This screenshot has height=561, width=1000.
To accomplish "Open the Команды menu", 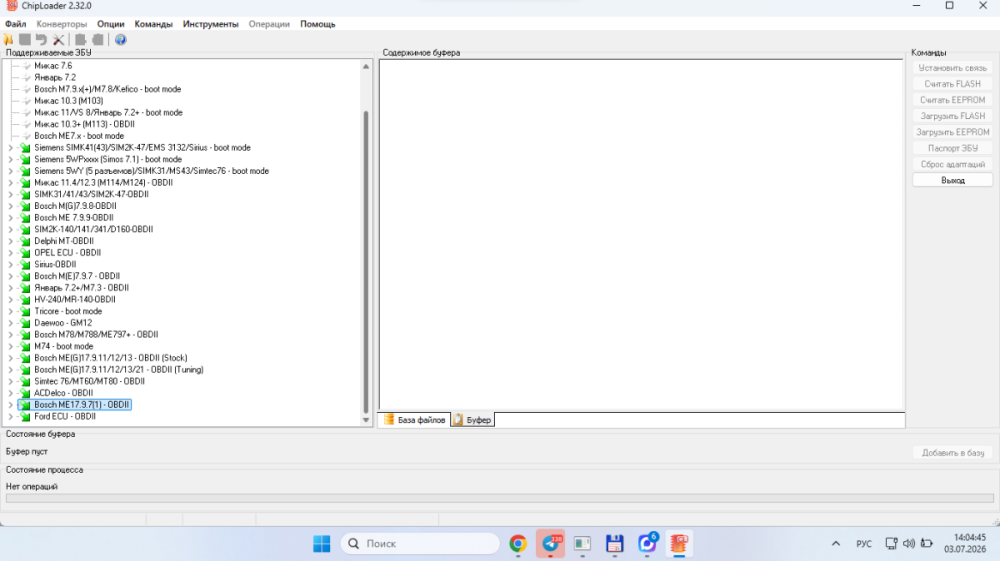I will pyautogui.click(x=153, y=24).
